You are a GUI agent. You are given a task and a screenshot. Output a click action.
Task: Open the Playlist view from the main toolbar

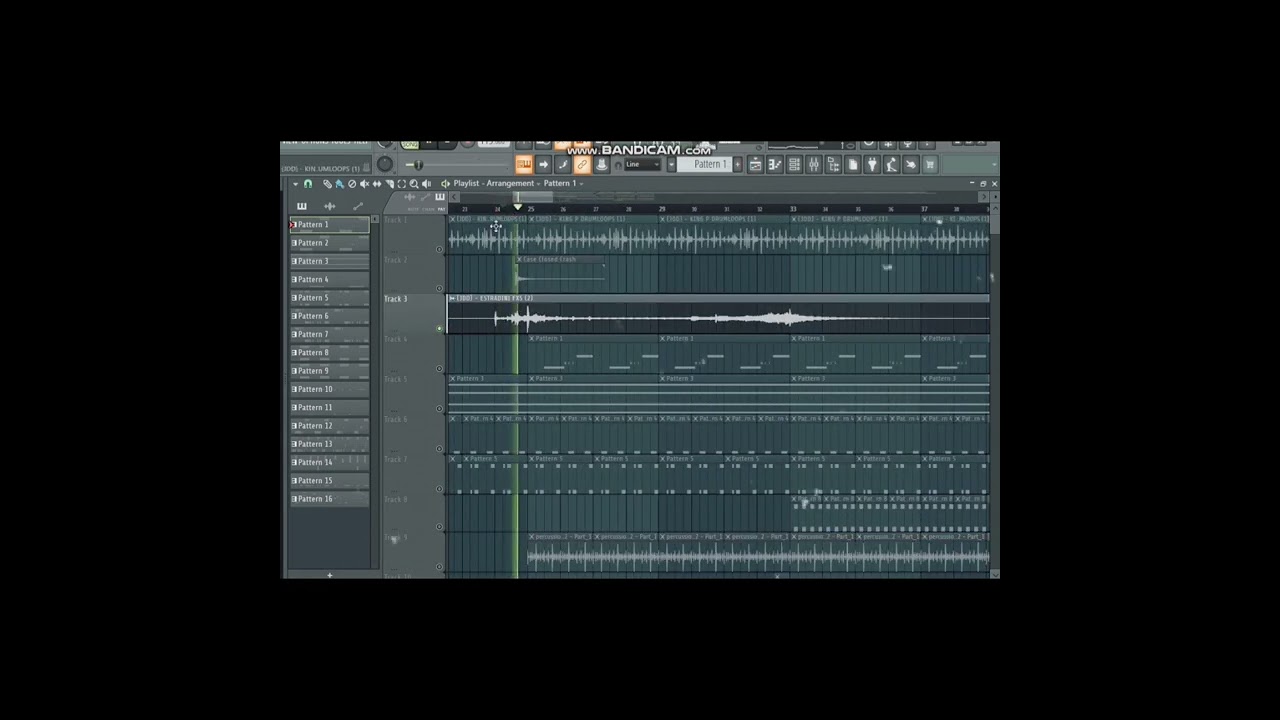pos(756,165)
